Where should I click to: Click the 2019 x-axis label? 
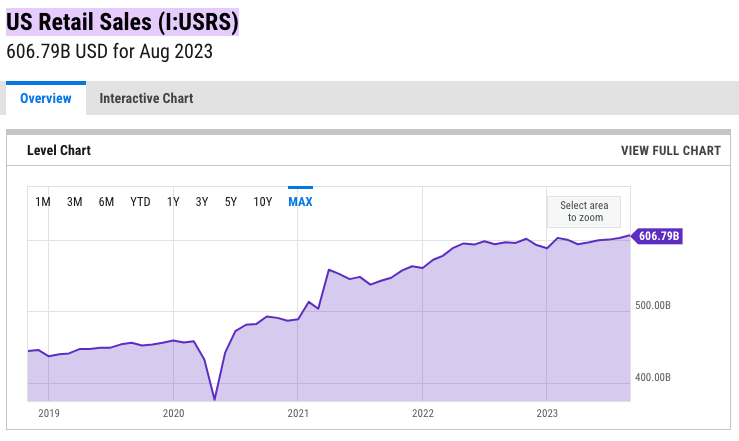pyautogui.click(x=49, y=412)
